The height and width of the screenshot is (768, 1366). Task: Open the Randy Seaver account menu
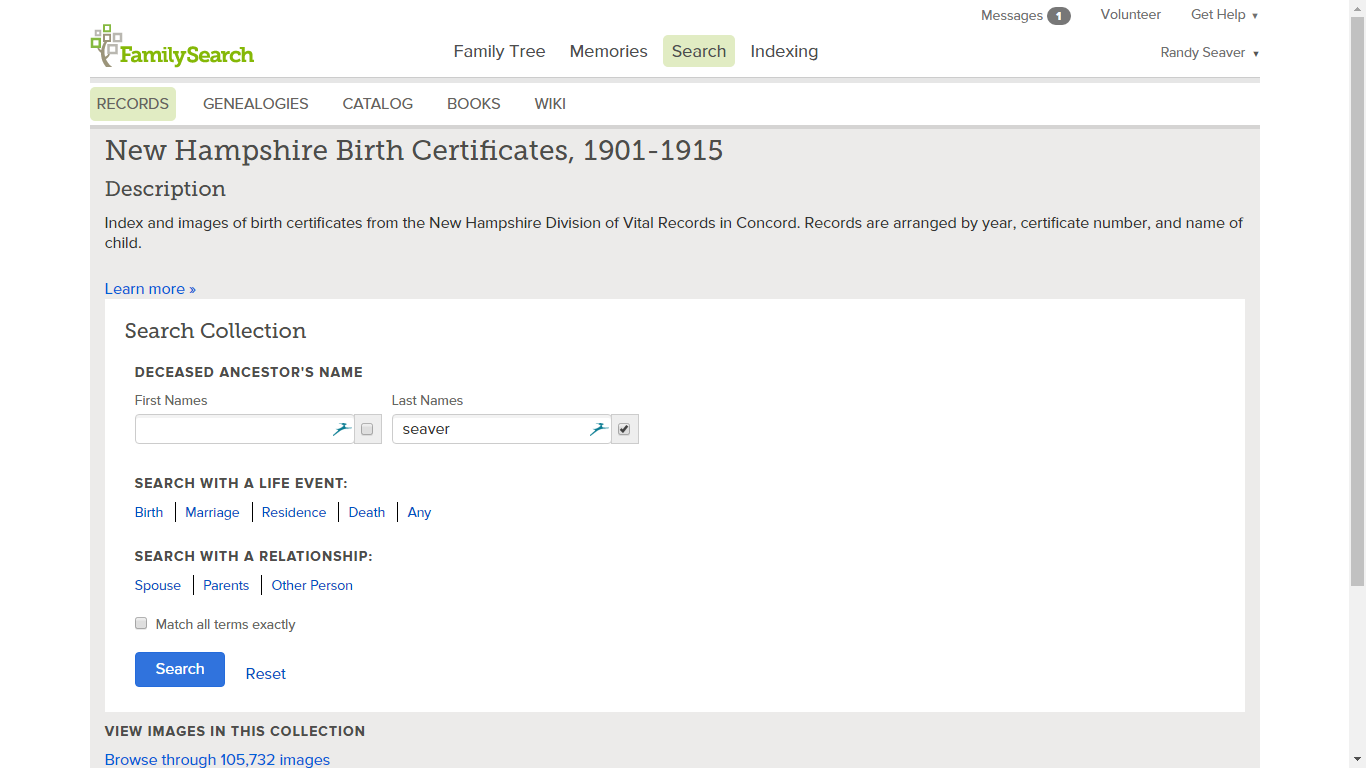click(1209, 53)
